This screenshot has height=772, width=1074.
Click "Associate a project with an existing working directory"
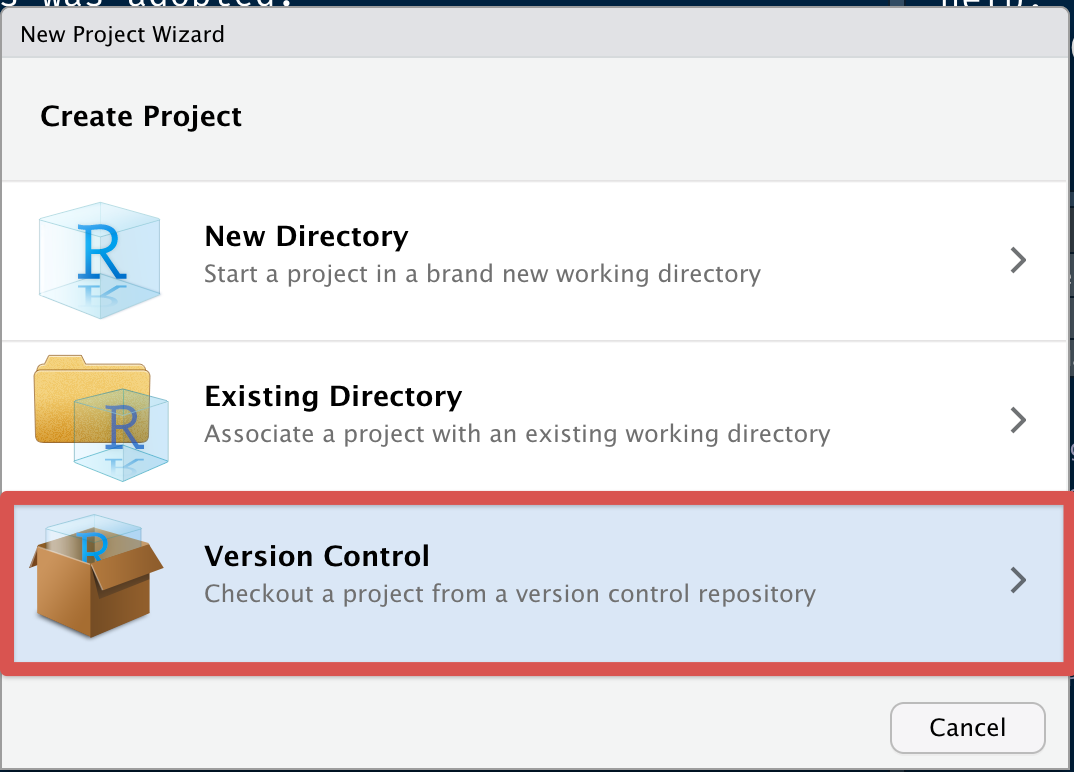click(x=517, y=434)
